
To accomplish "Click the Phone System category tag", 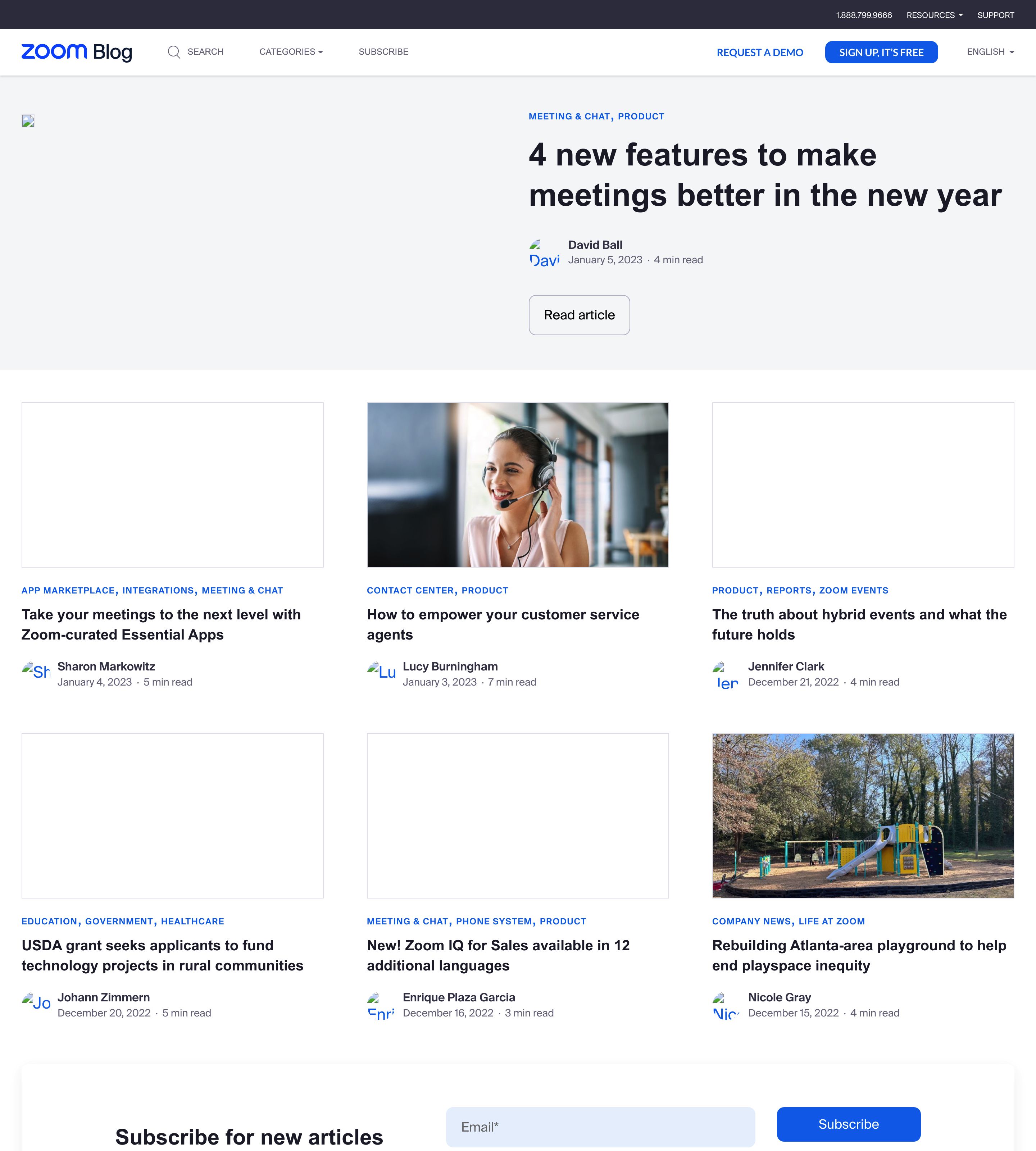I will click(494, 921).
